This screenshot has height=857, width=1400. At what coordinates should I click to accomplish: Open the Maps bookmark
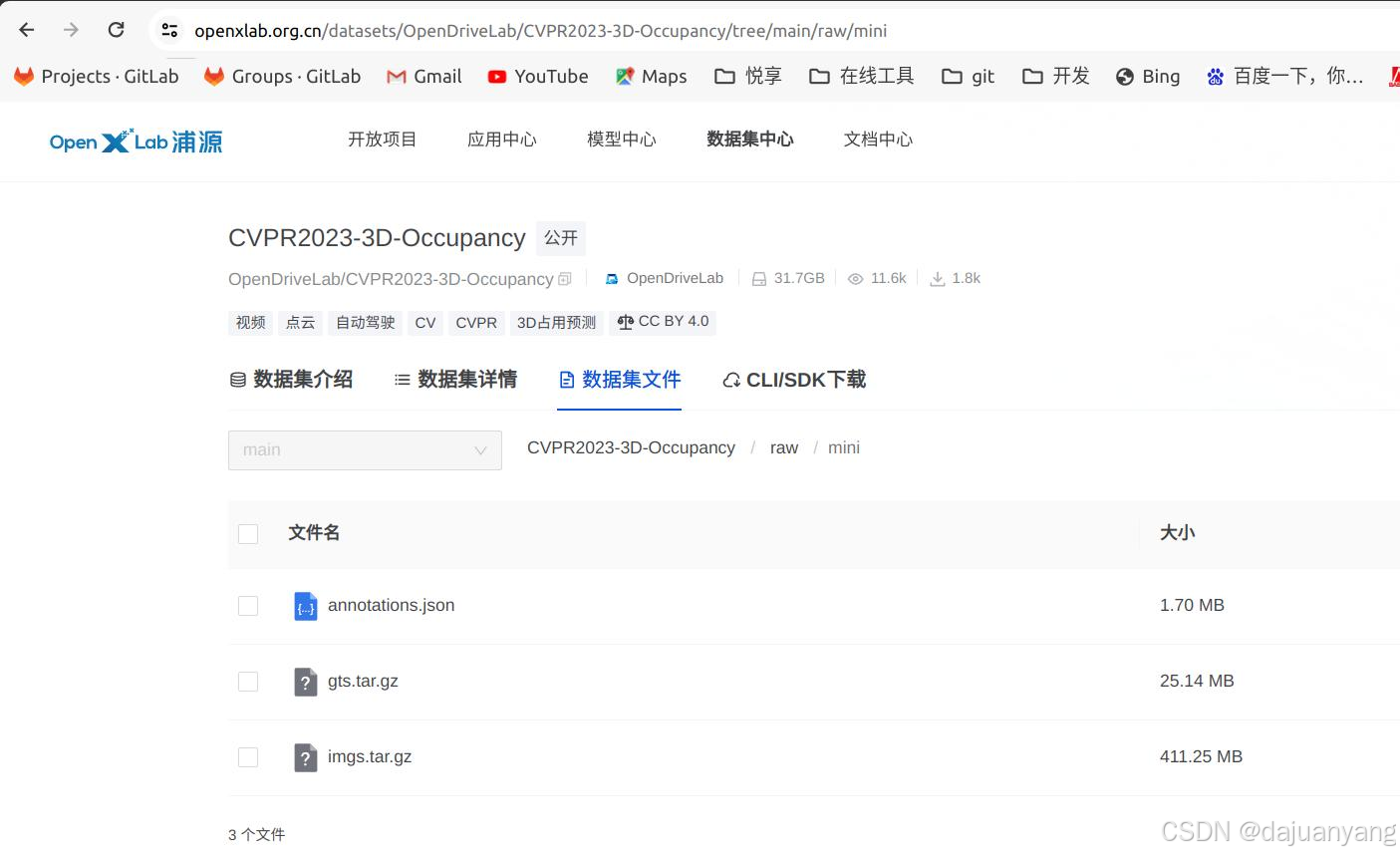pos(651,77)
